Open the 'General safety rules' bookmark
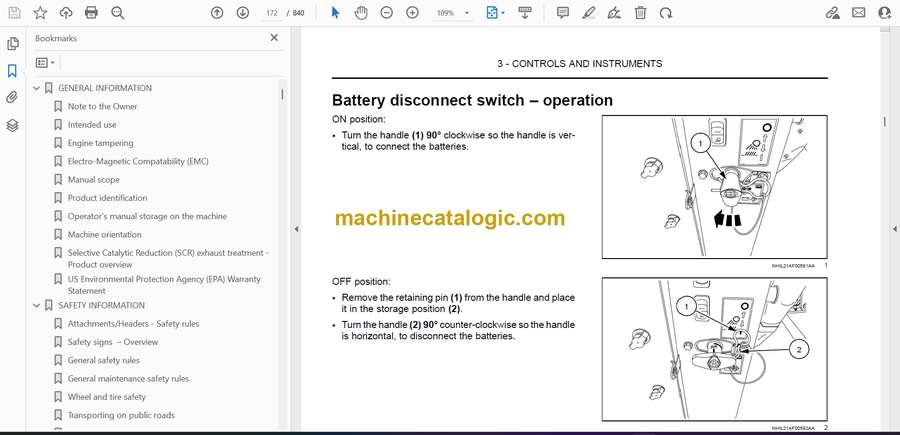This screenshot has height=435, width=900. 104,360
